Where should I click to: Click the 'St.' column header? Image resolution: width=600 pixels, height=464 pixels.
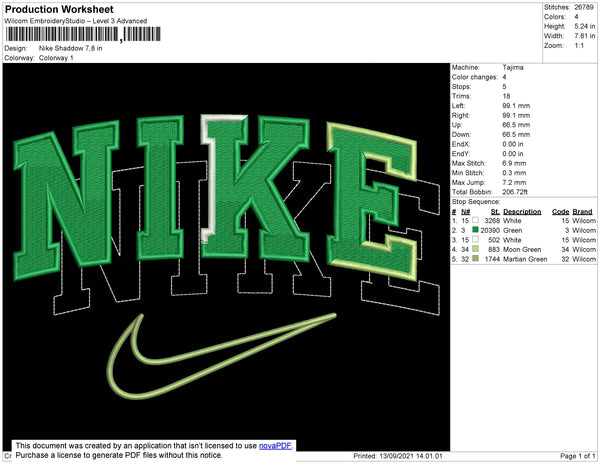(495, 212)
